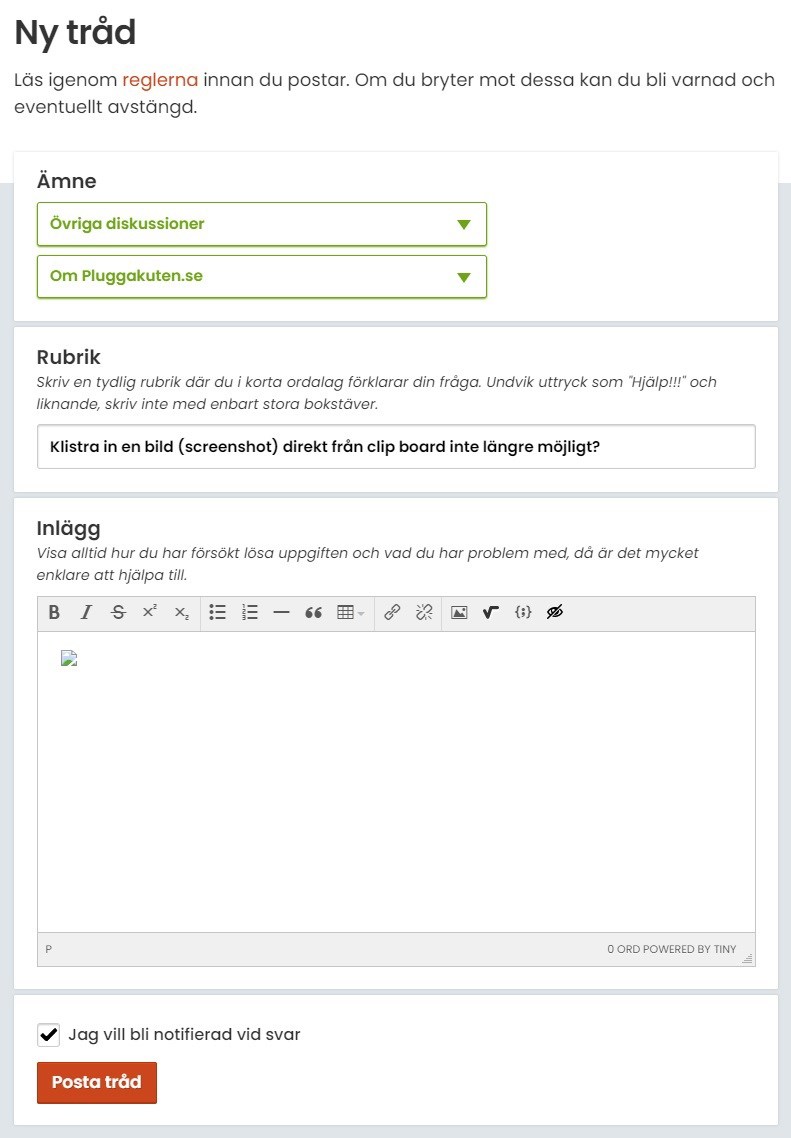The width and height of the screenshot is (791, 1138).
Task: Open the insert image dialog
Action: 459,613
